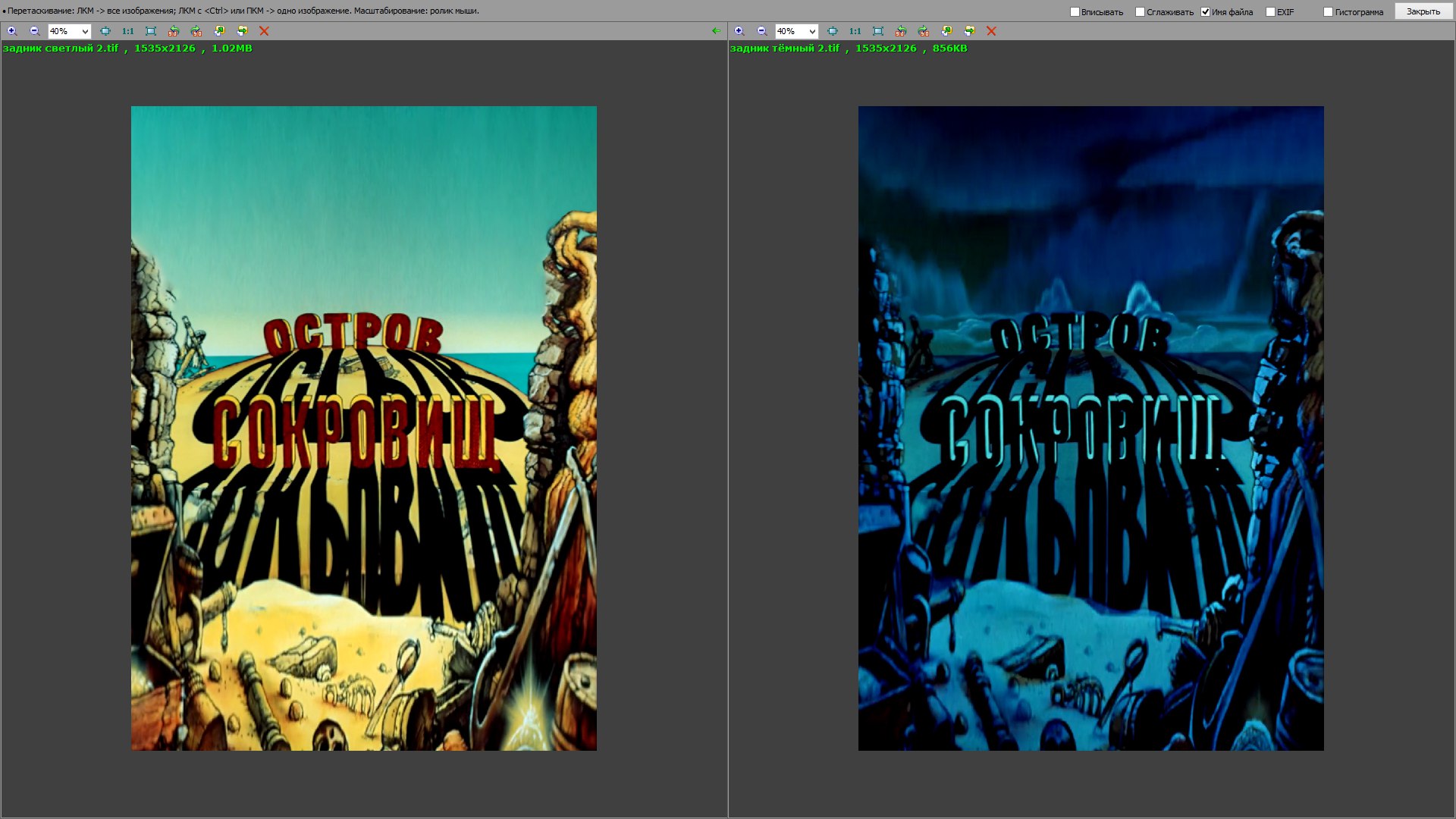This screenshot has height=819, width=1456.
Task: Set right image to 1:1 scale
Action: [x=855, y=31]
